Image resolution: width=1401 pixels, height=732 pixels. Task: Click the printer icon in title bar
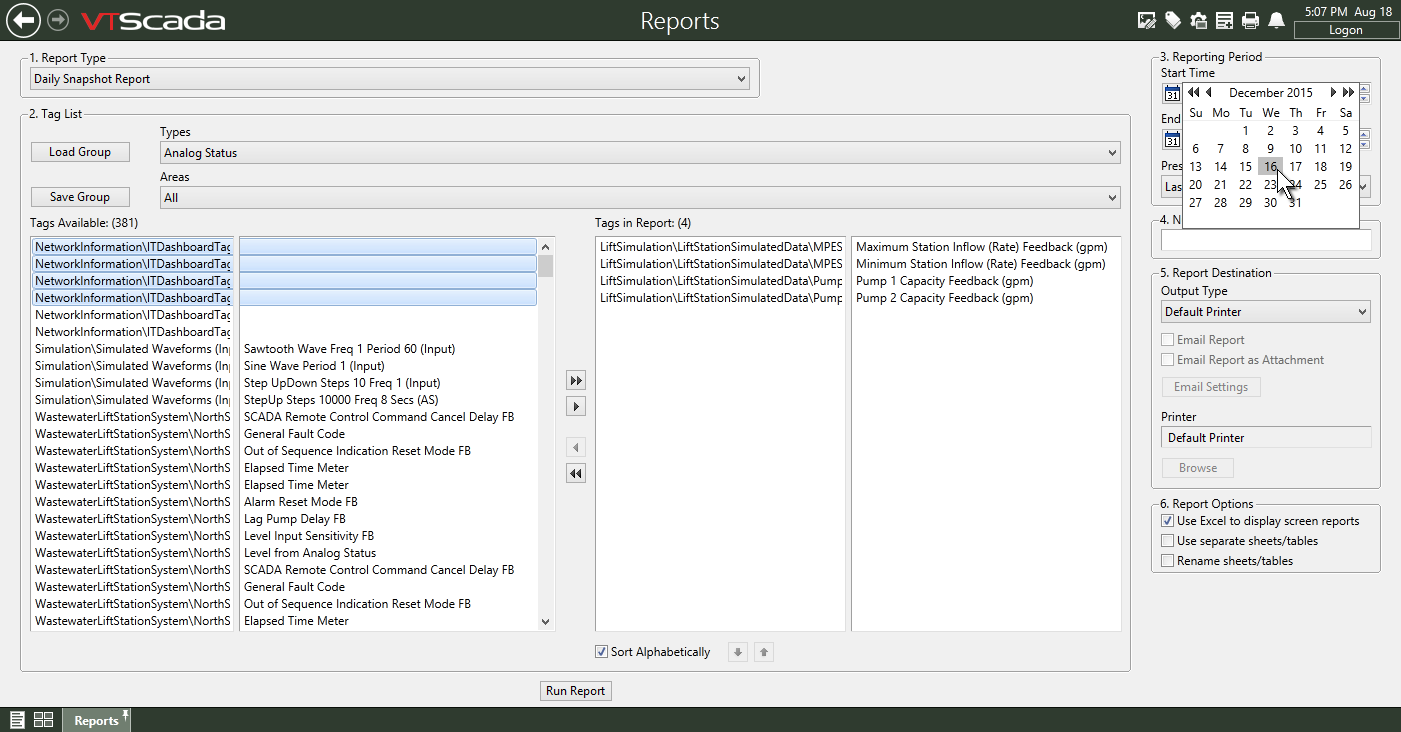[1250, 20]
